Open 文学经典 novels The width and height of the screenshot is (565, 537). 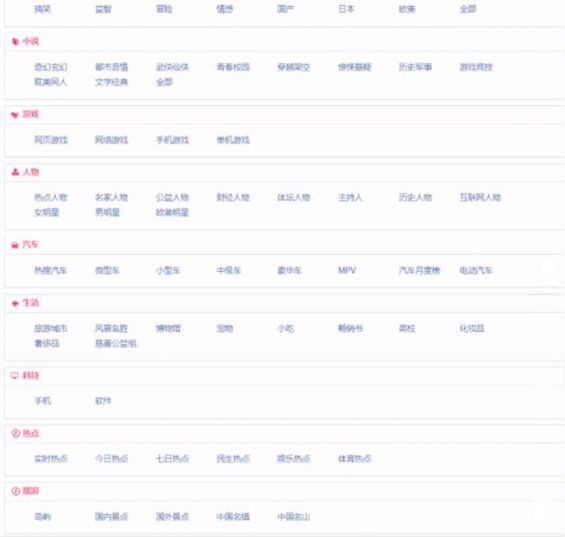(x=111, y=82)
